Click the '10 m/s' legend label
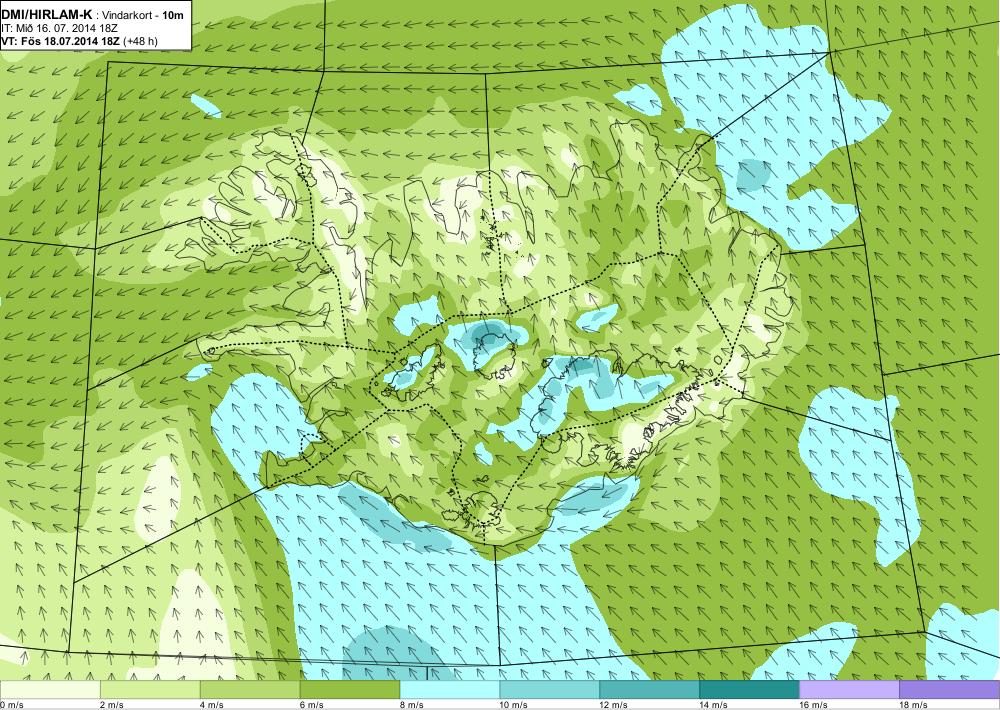The width and height of the screenshot is (1000, 710). (x=513, y=704)
